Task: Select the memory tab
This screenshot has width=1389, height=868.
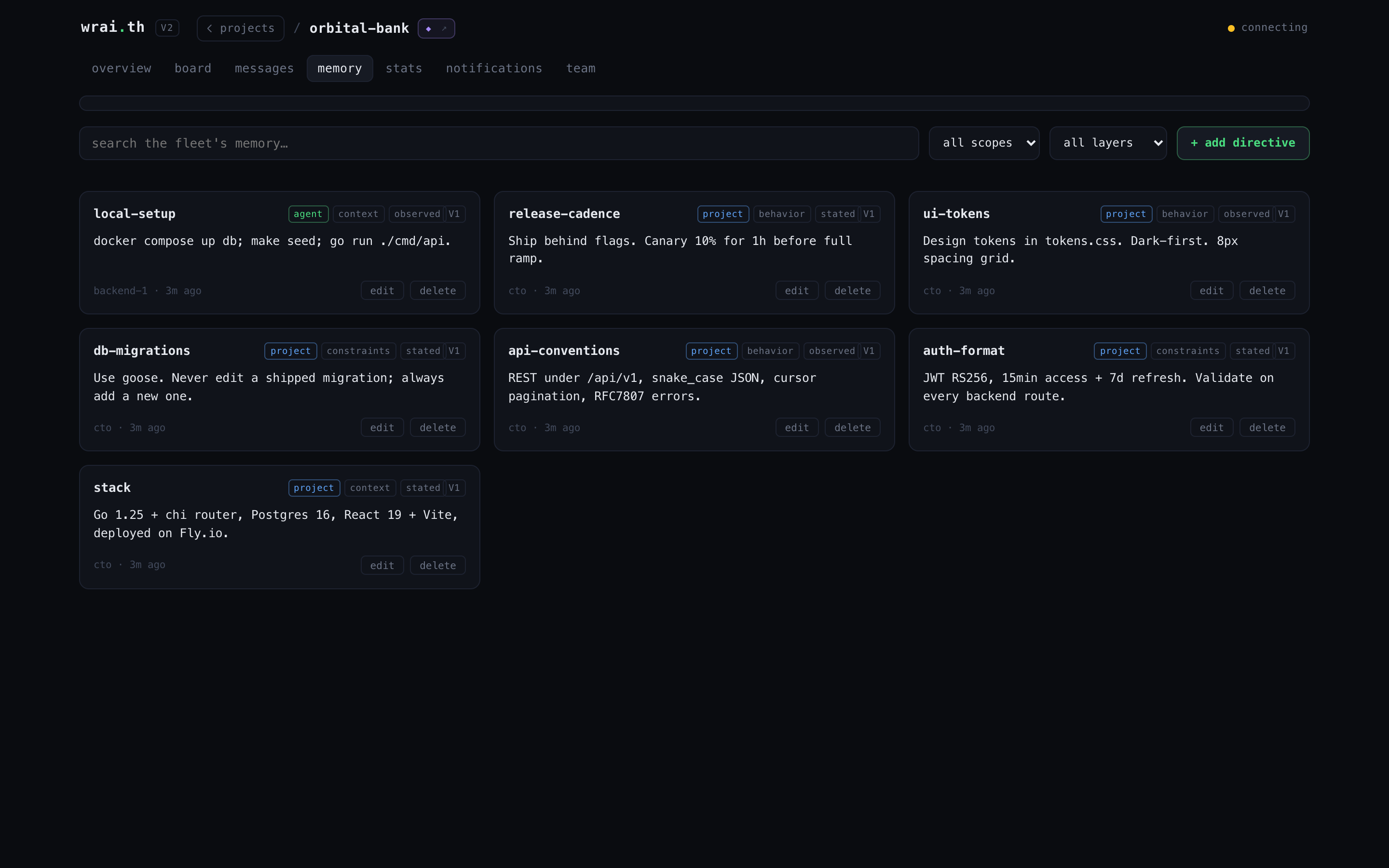Action: coord(340,68)
